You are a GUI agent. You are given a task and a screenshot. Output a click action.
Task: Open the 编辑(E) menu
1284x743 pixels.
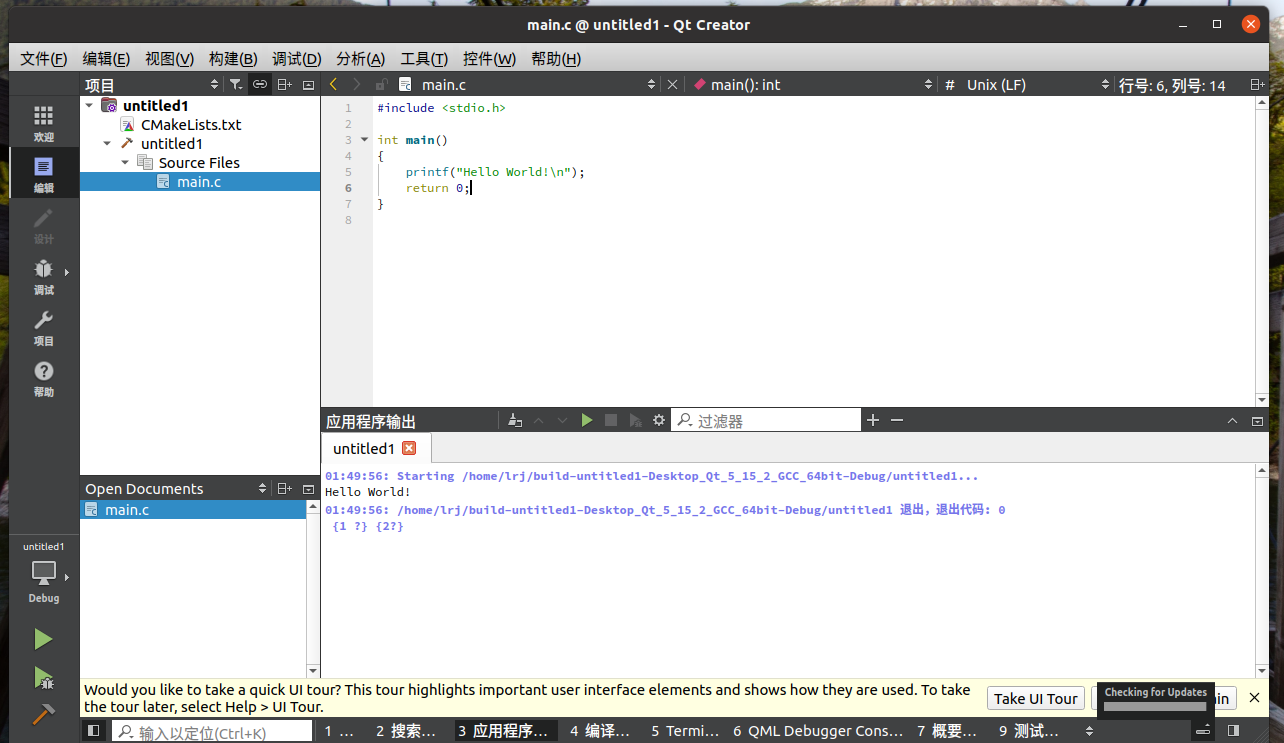[106, 59]
